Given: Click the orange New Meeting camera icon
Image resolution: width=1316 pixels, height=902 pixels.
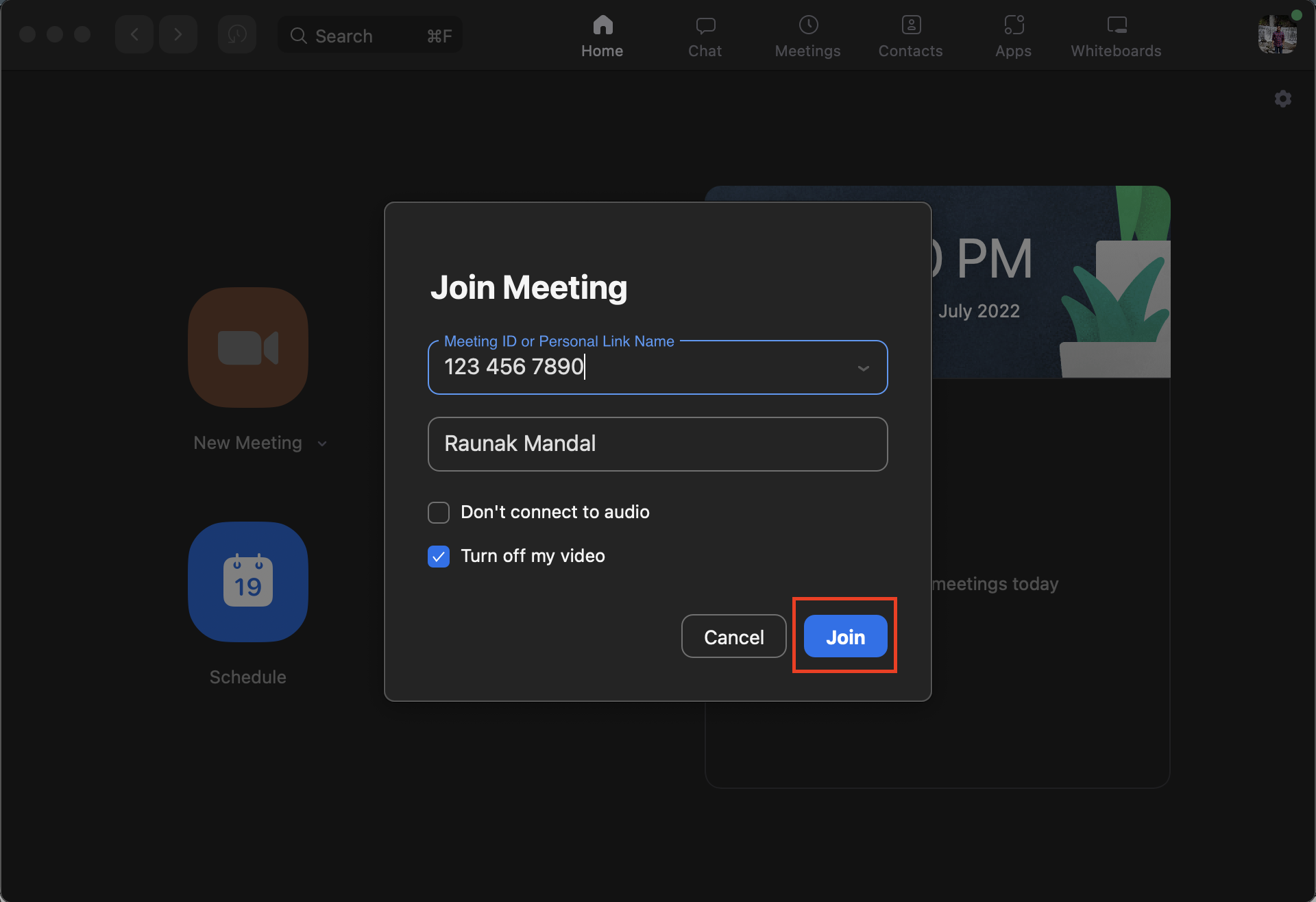Looking at the screenshot, I should tap(247, 348).
